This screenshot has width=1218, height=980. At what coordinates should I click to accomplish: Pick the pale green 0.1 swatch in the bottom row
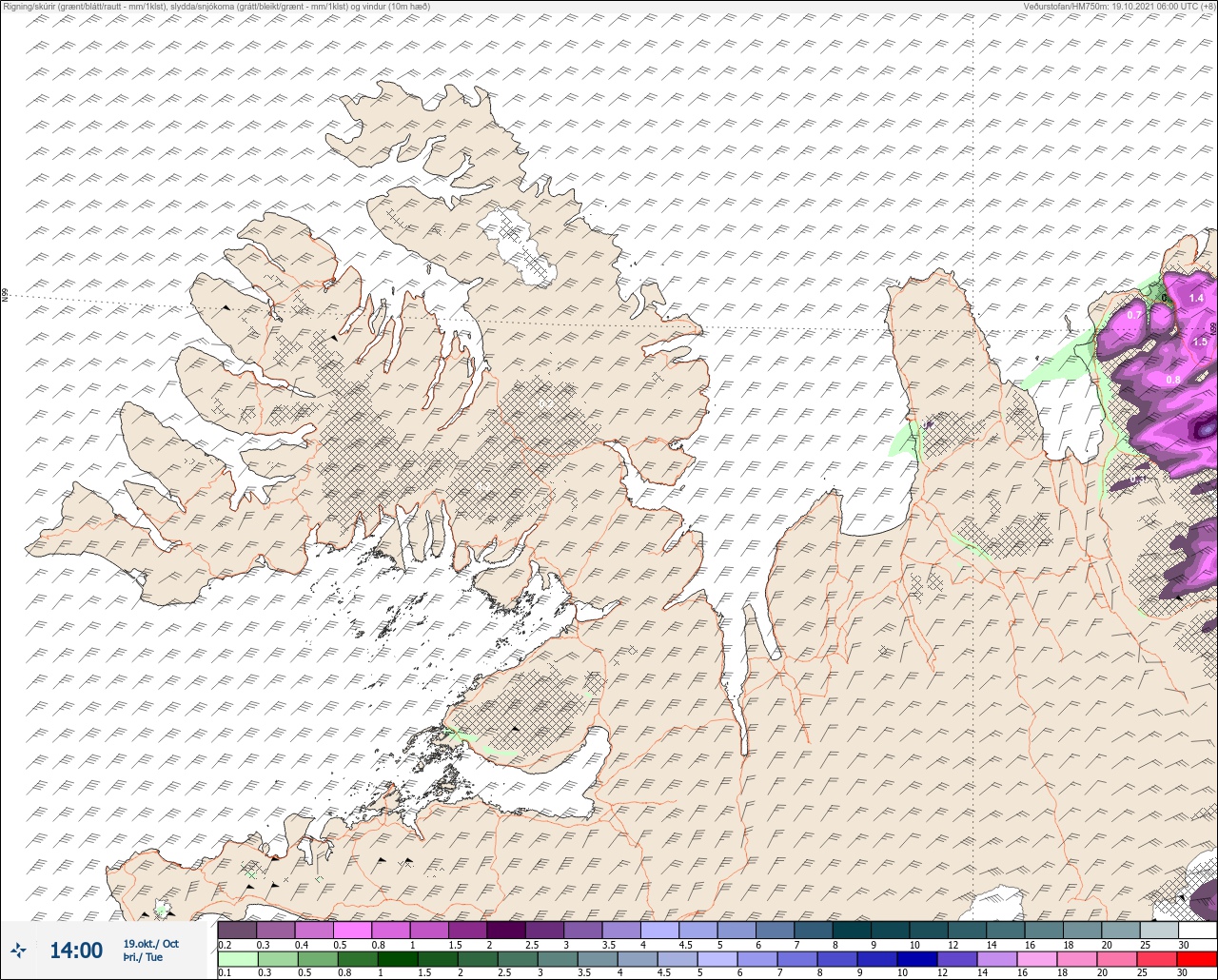[237, 959]
